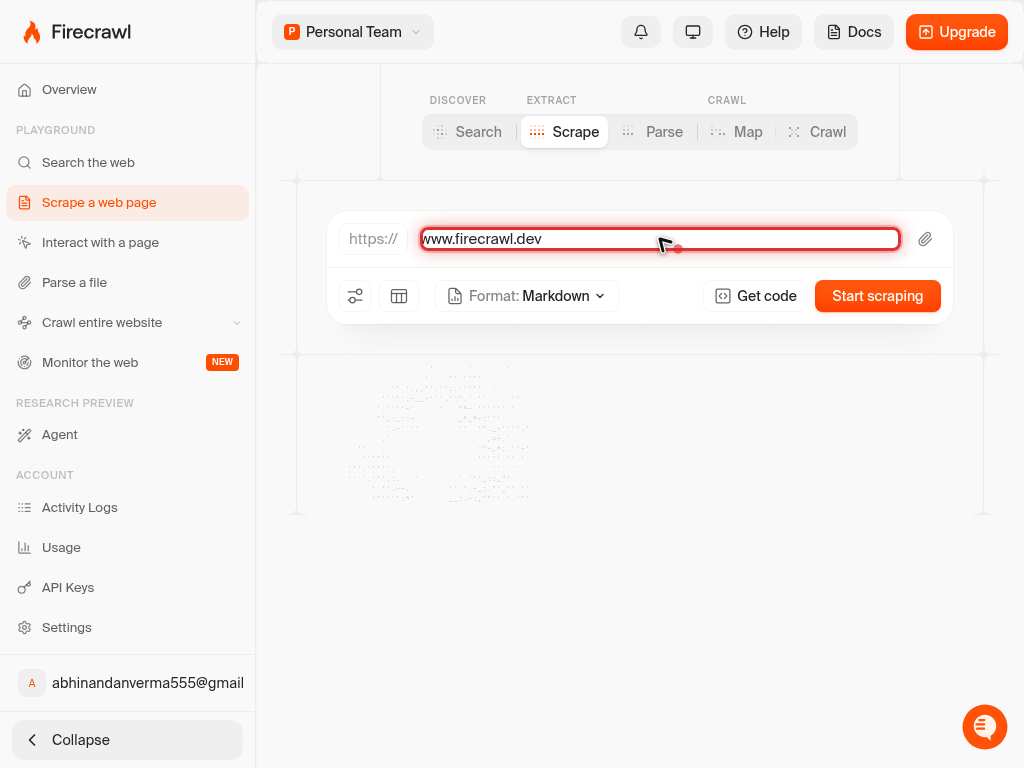The height and width of the screenshot is (768, 1024).
Task: Open Interact with a page
Action: [127, 242]
